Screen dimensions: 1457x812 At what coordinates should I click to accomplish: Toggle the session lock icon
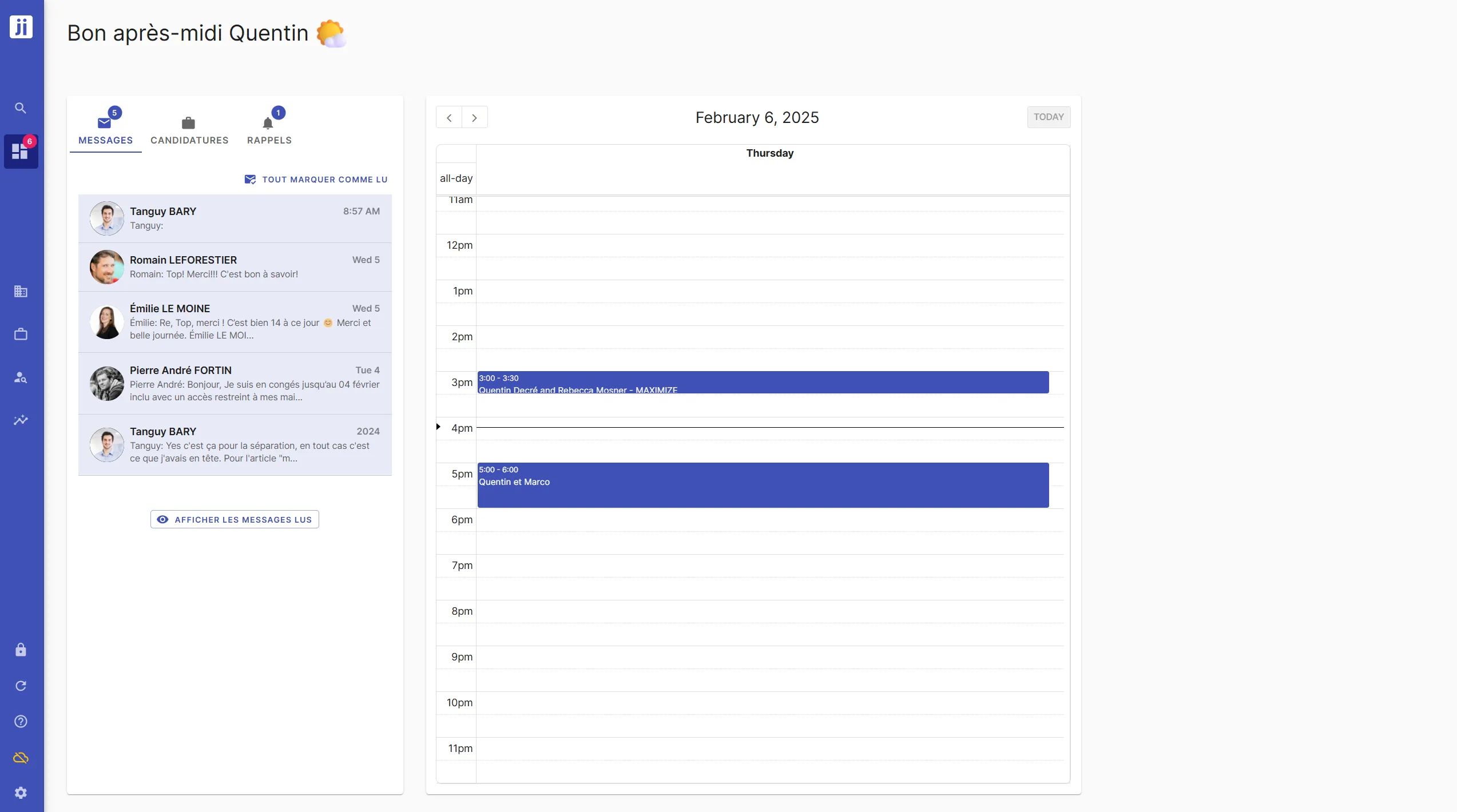[x=21, y=650]
